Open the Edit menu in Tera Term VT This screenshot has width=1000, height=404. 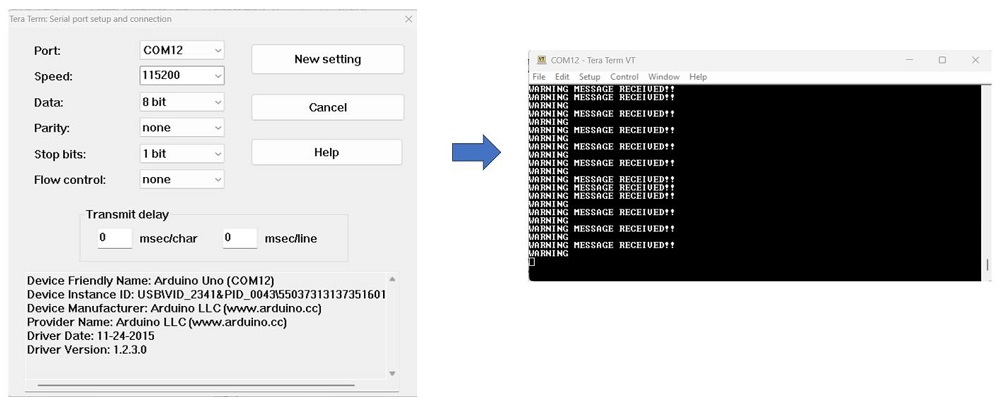[562, 77]
